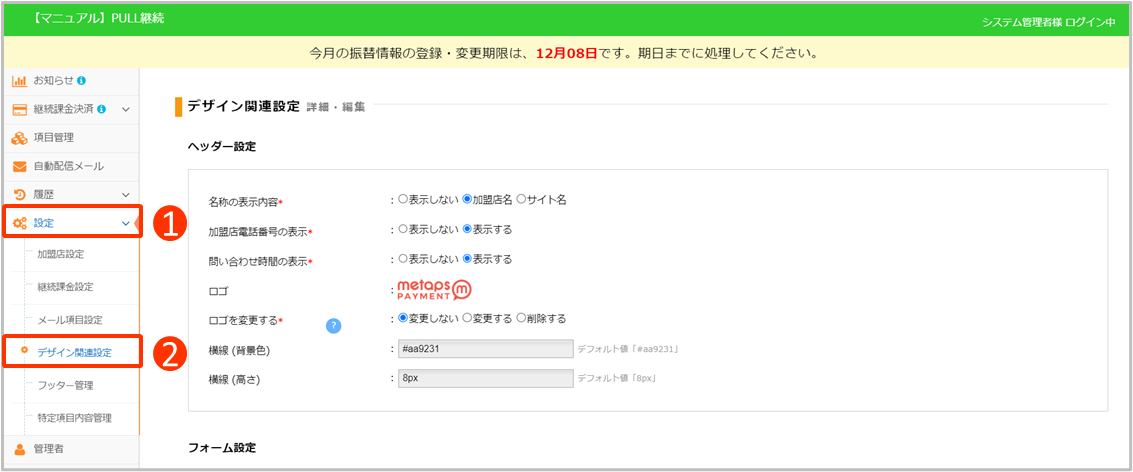Select 表示する for 加盟店電話番号の表示
The width and height of the screenshot is (1133, 472).
point(467,229)
